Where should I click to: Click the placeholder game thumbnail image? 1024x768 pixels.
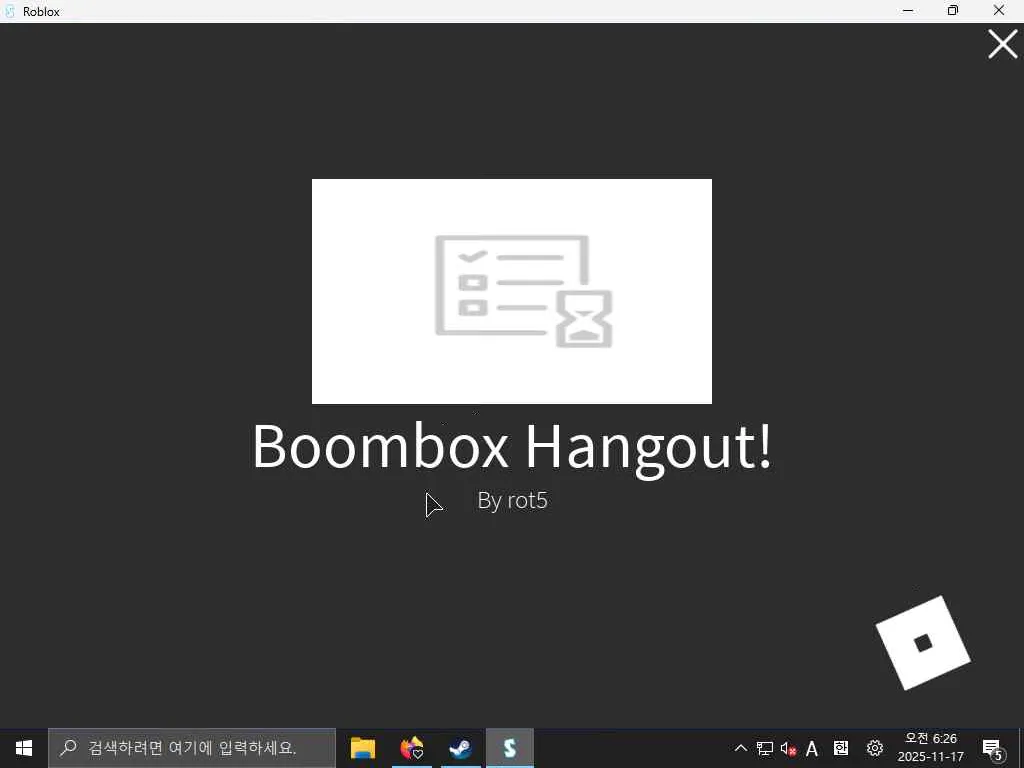tap(511, 291)
